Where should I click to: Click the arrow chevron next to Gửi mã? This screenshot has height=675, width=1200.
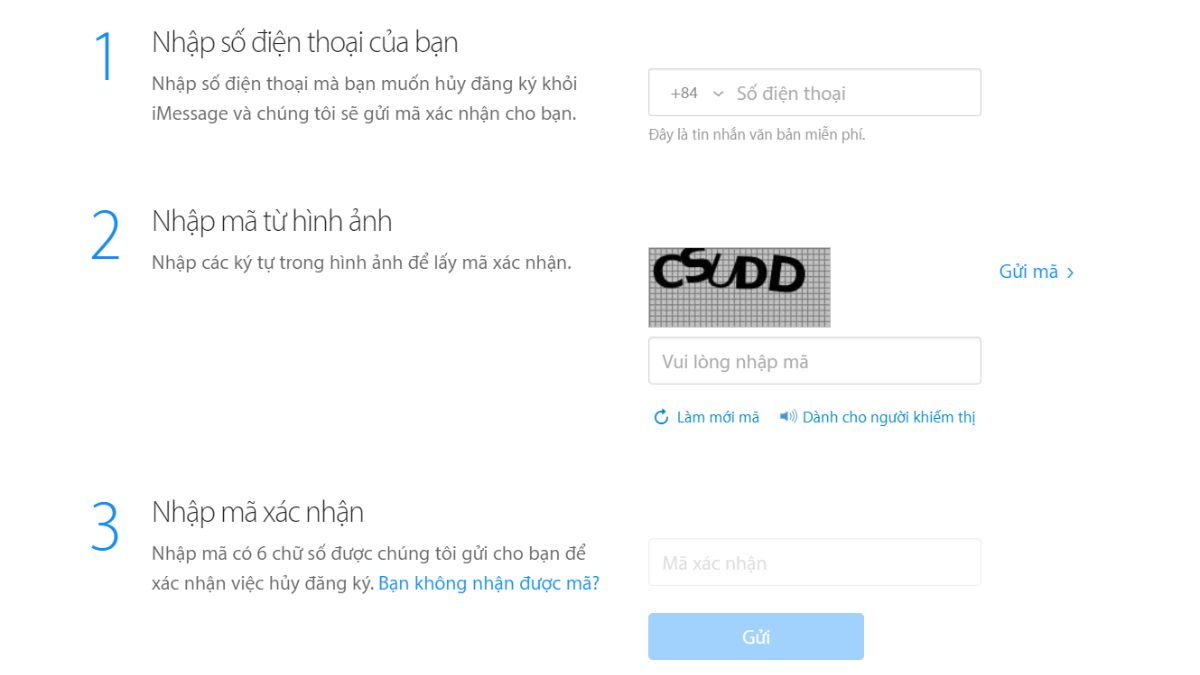click(x=1070, y=272)
